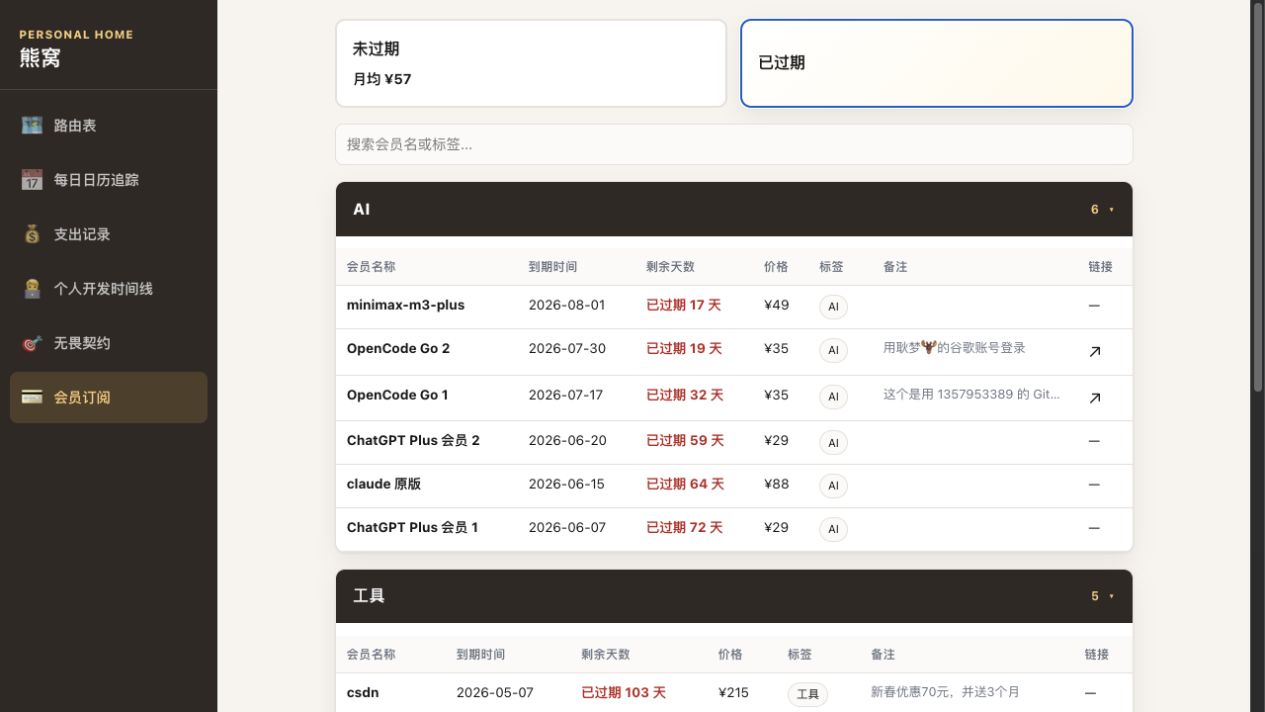This screenshot has width=1265, height=712.
Task: Click the AI tag in ChatGPT Plus 会员 2 row
Action: pyautogui.click(x=833, y=442)
